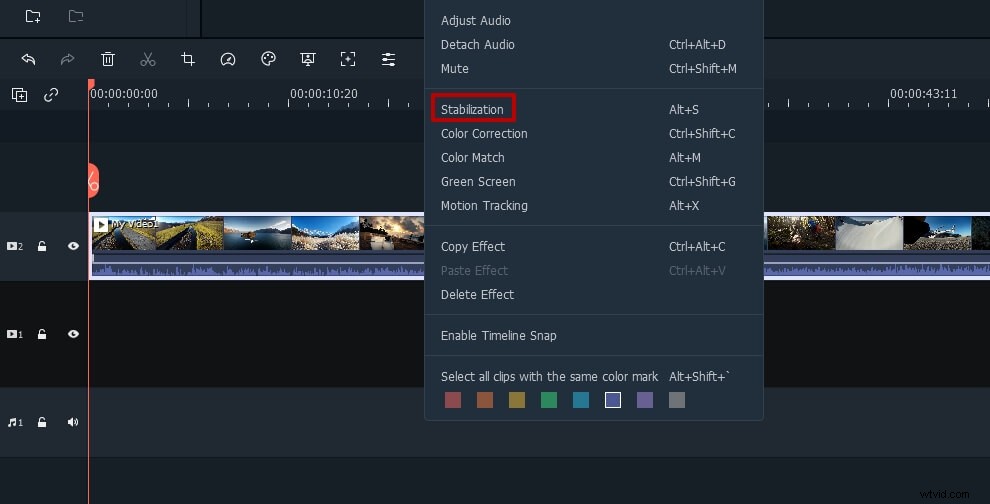Click the Undo arrow in timeline toolbar
The height and width of the screenshot is (504, 990).
point(28,59)
